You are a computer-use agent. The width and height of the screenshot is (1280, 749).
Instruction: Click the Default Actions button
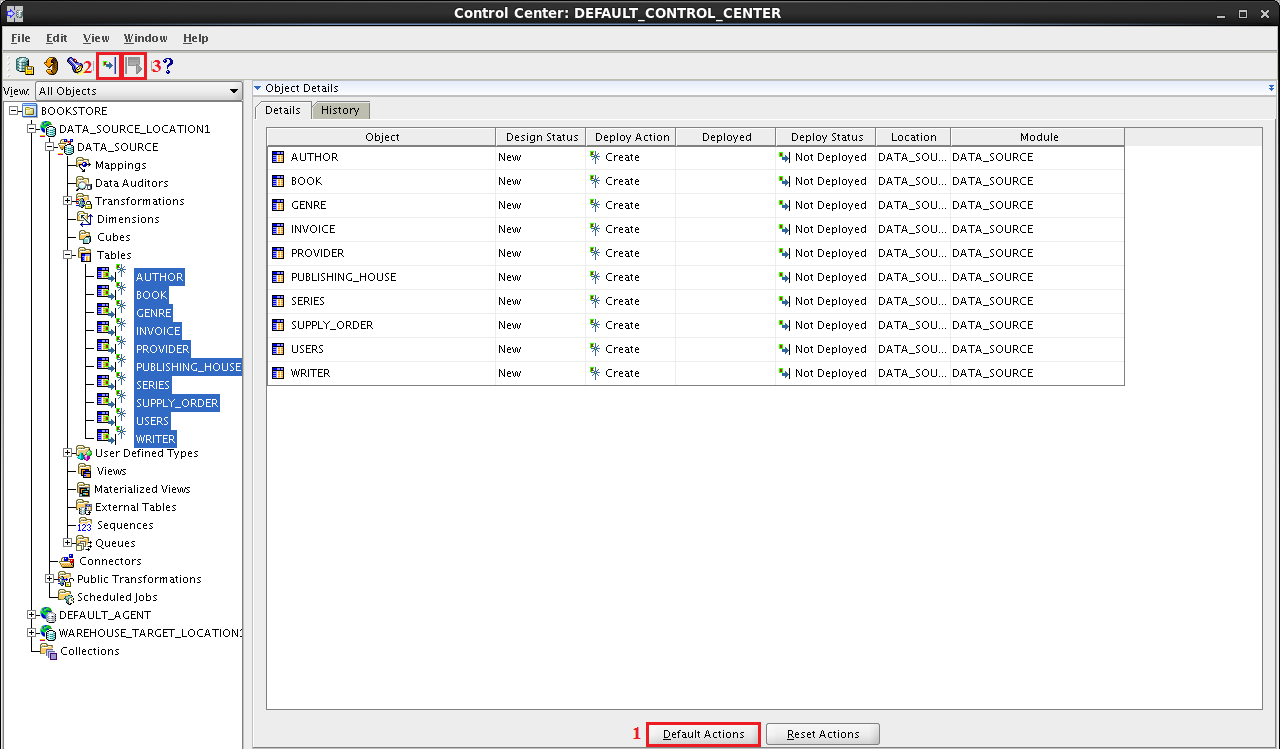coord(704,734)
